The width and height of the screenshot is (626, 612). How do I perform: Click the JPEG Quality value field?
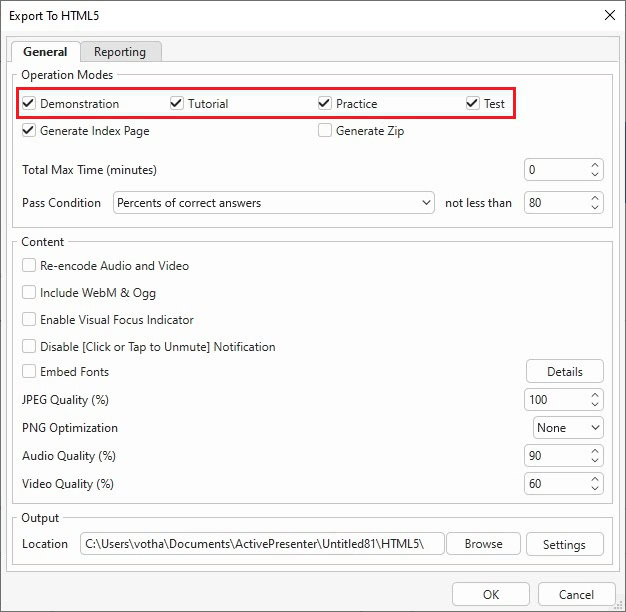point(555,400)
